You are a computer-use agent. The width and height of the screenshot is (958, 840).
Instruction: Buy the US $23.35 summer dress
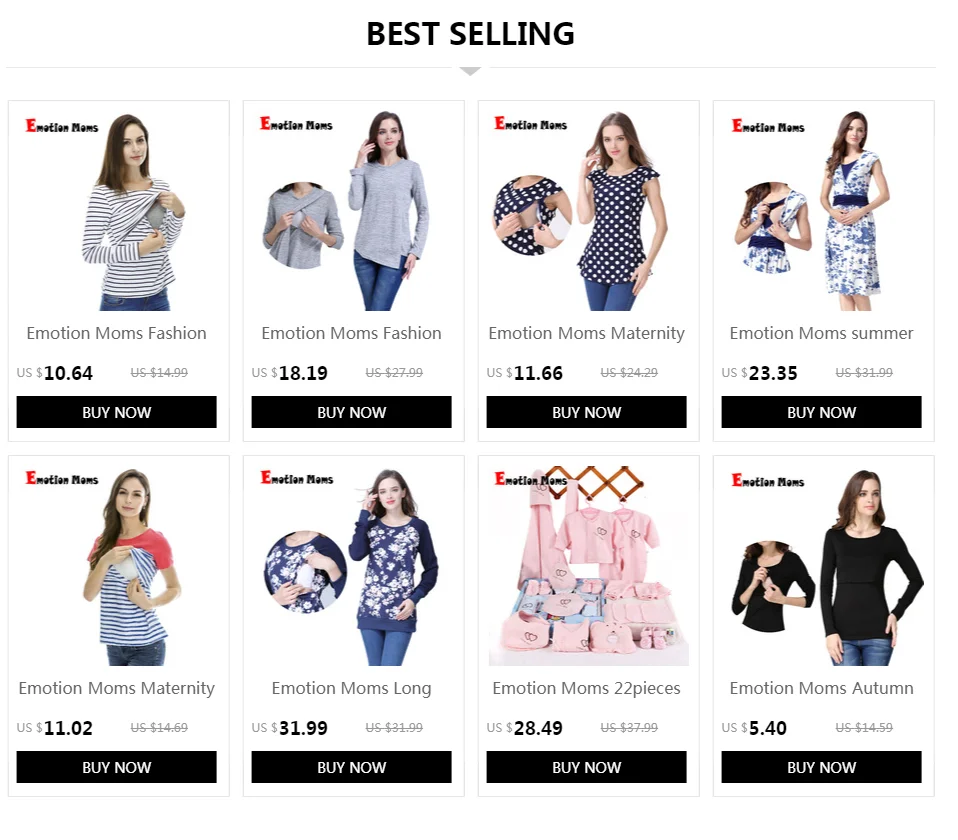[x=821, y=412]
